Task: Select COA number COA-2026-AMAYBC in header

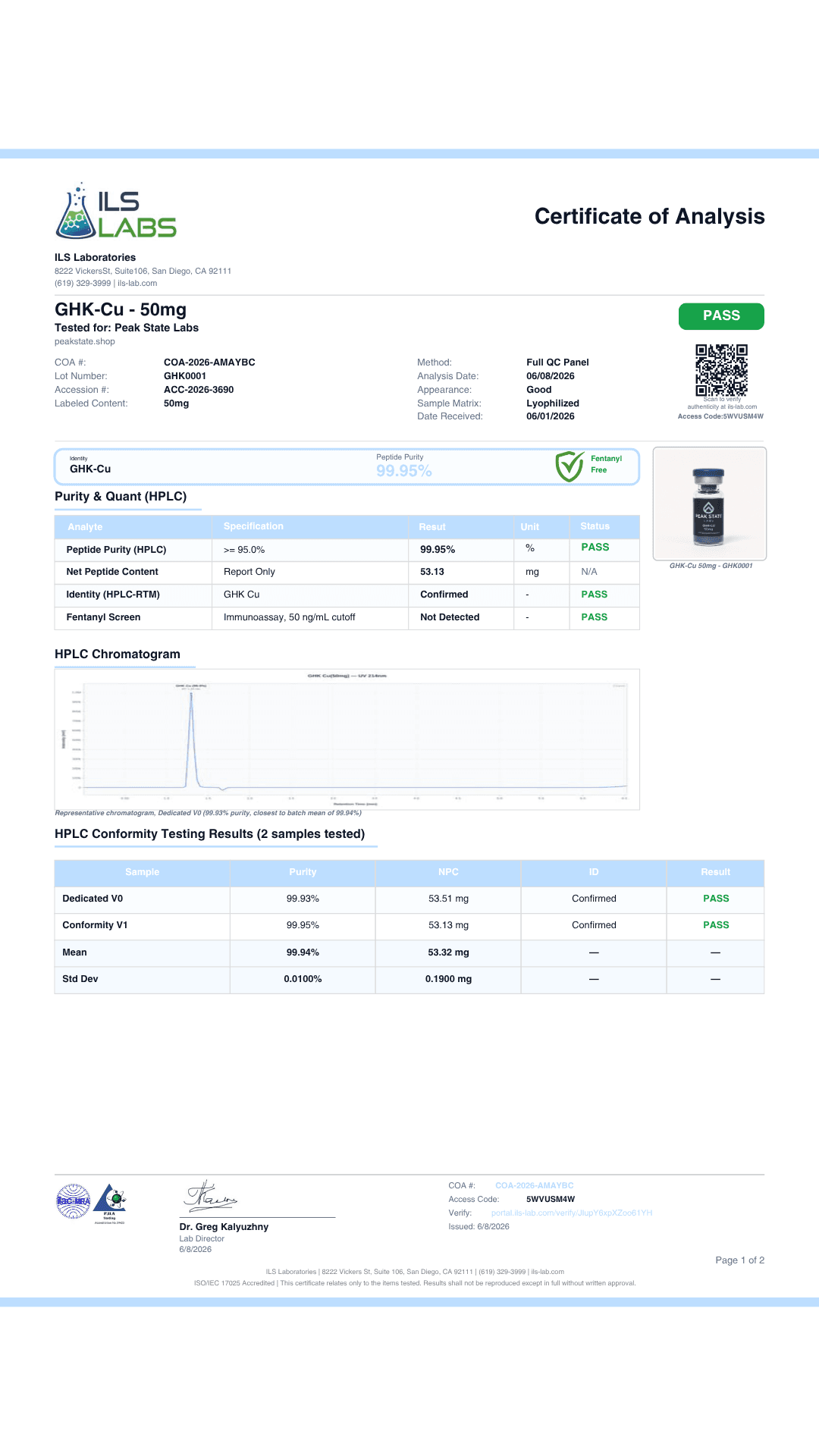Action: (x=209, y=362)
